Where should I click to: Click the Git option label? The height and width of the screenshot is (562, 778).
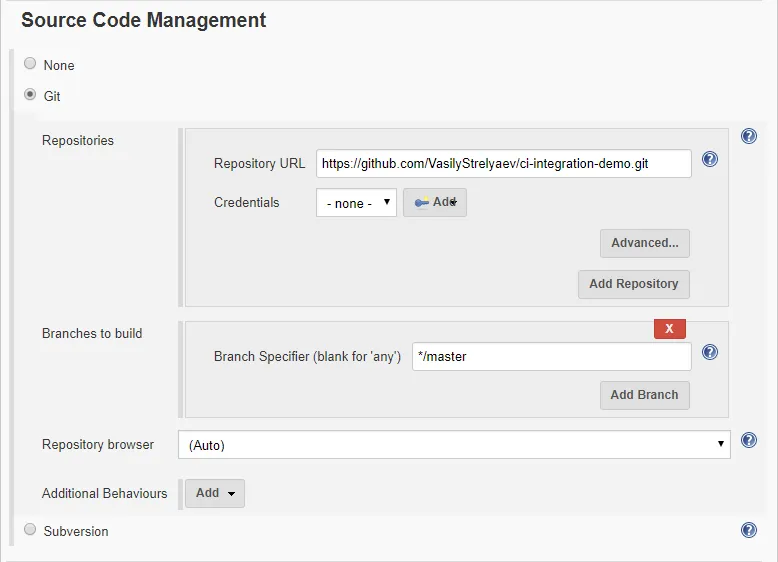click(x=52, y=96)
